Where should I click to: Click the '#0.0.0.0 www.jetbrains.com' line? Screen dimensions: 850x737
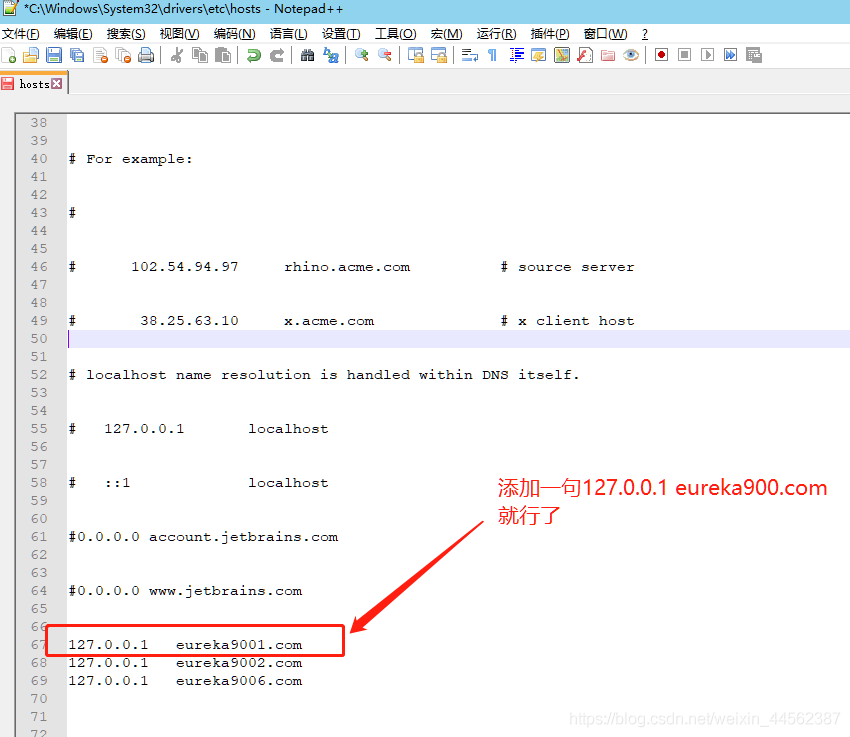(x=185, y=591)
